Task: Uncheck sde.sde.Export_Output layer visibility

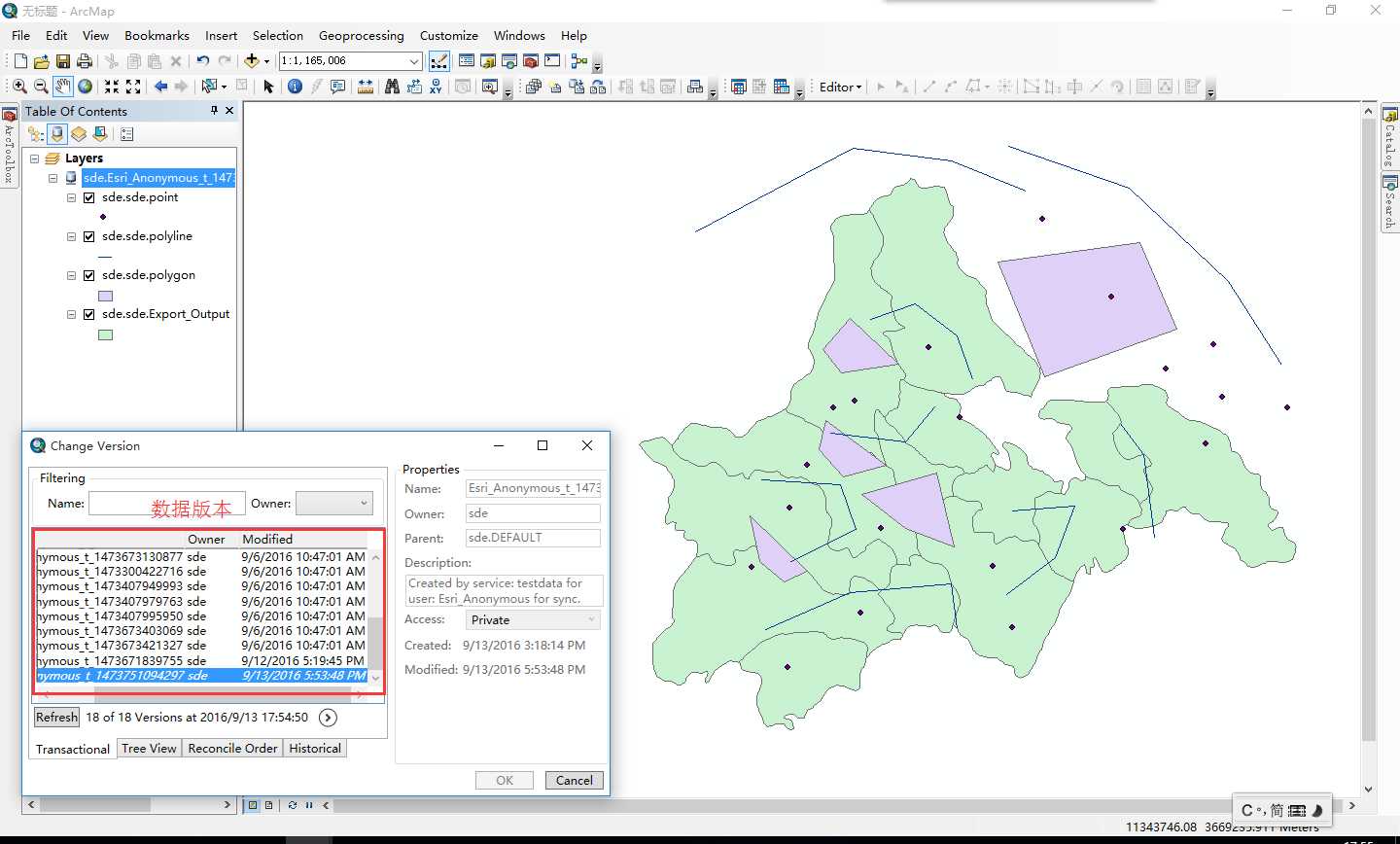Action: pos(89,314)
